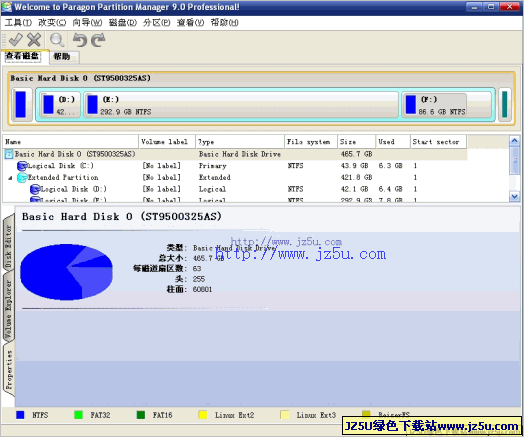Click the 42.1 GB size cell

(x=354, y=189)
